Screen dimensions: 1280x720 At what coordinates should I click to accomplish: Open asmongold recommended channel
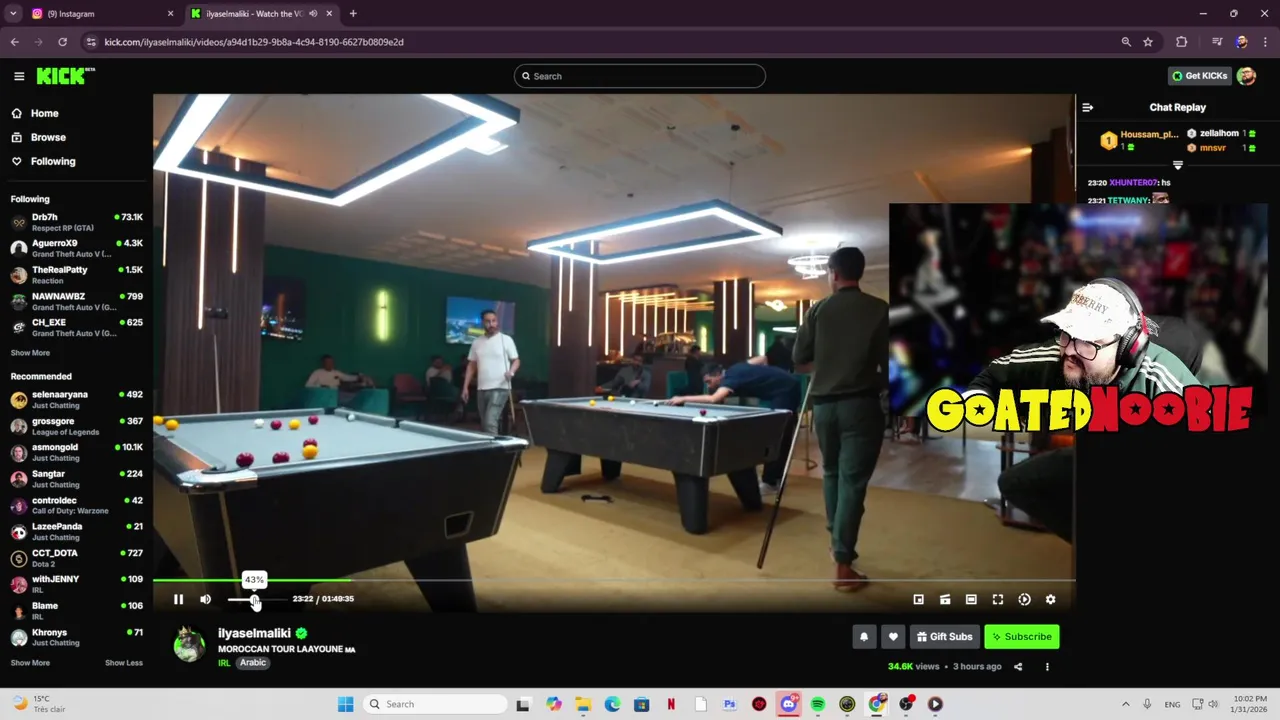click(76, 452)
